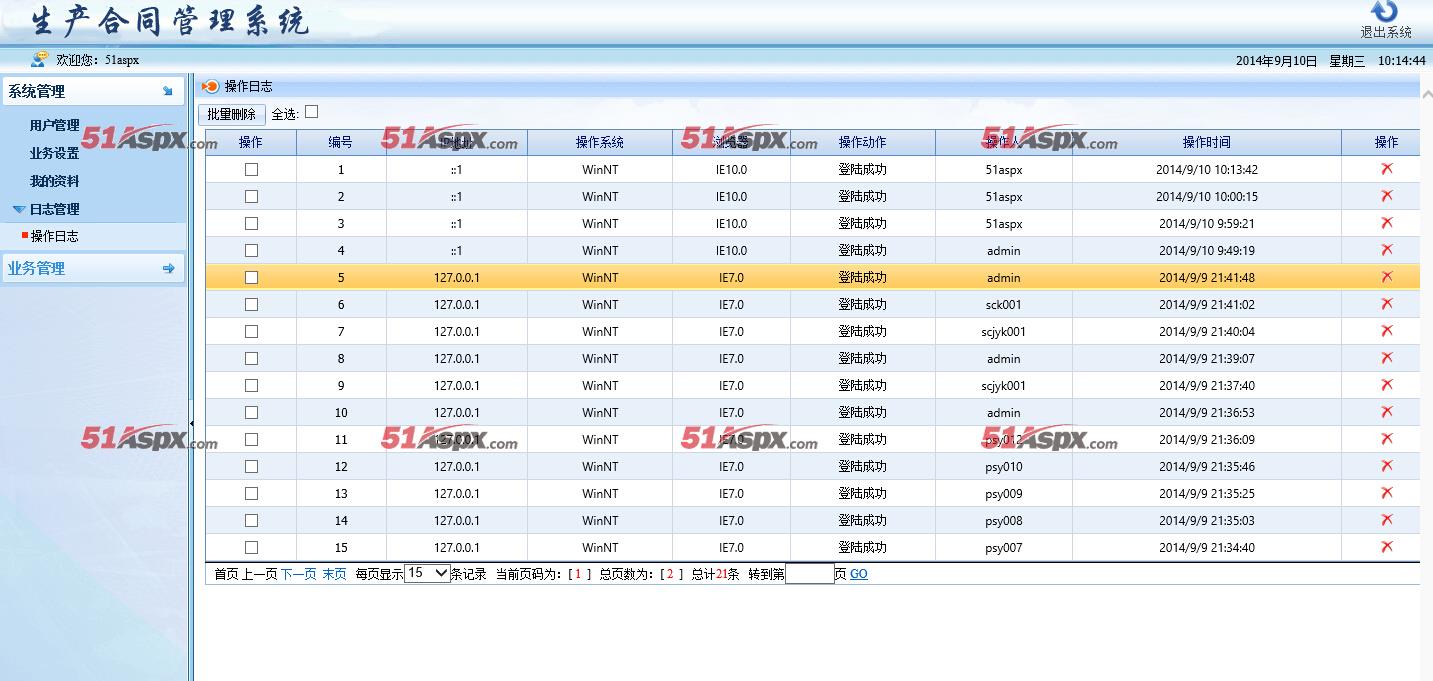Collapse the 日志管理 tree node

[x=19, y=209]
